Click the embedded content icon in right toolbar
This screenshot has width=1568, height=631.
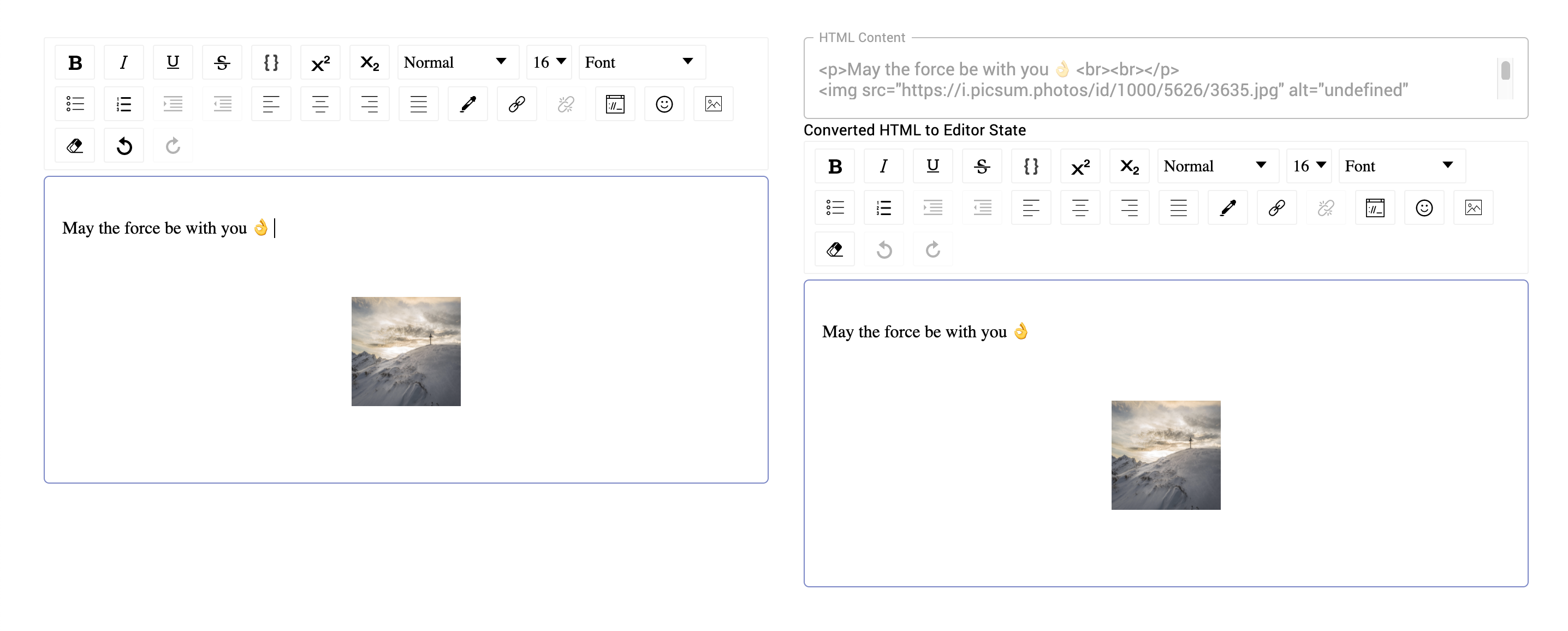tap(1374, 208)
